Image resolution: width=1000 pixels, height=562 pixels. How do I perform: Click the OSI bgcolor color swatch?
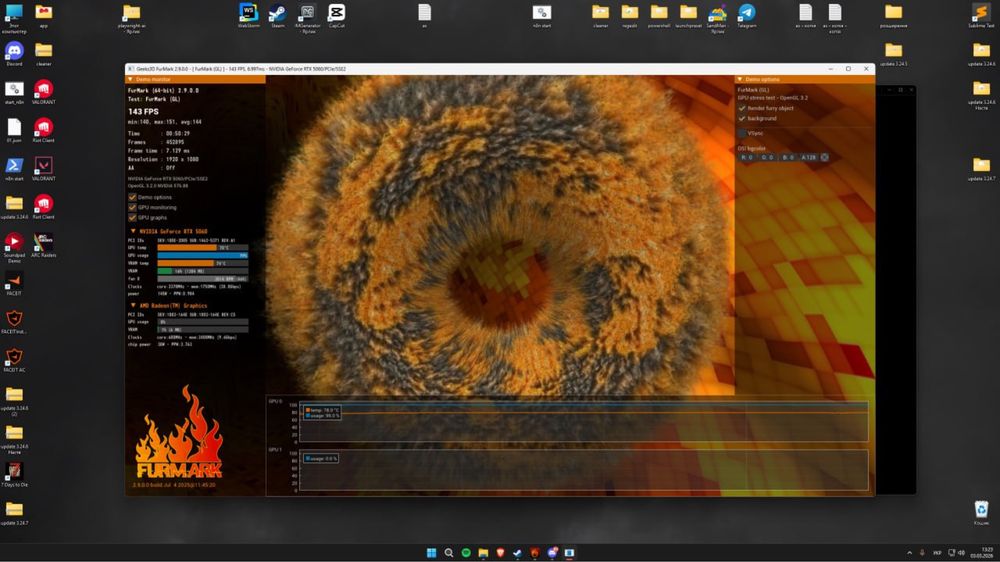pyautogui.click(x=825, y=157)
